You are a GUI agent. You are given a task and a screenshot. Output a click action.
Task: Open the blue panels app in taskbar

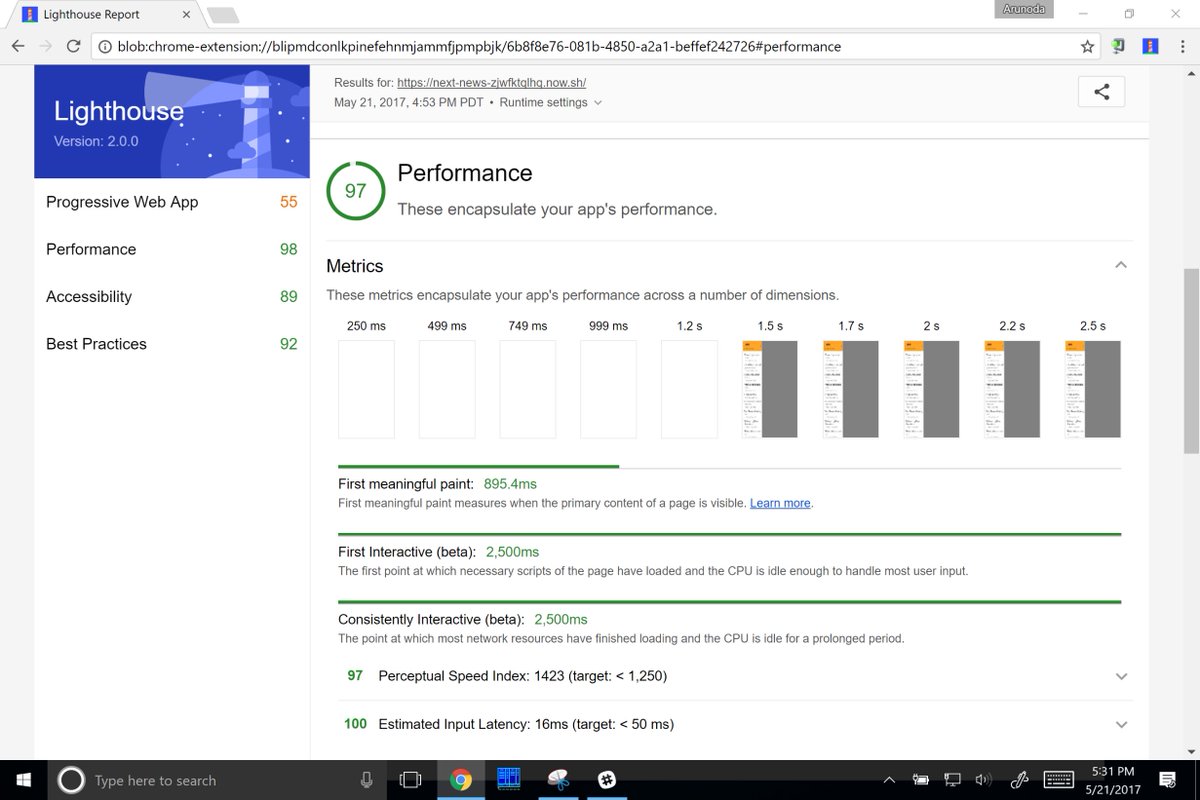[509, 779]
